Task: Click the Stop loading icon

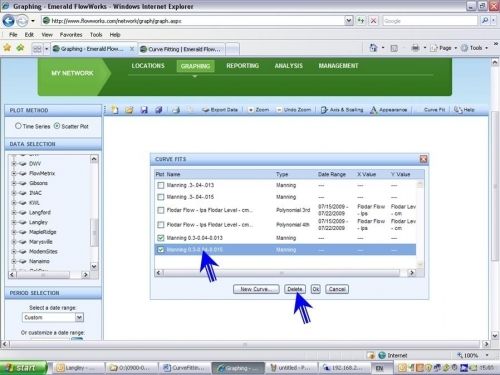Action: [374, 21]
